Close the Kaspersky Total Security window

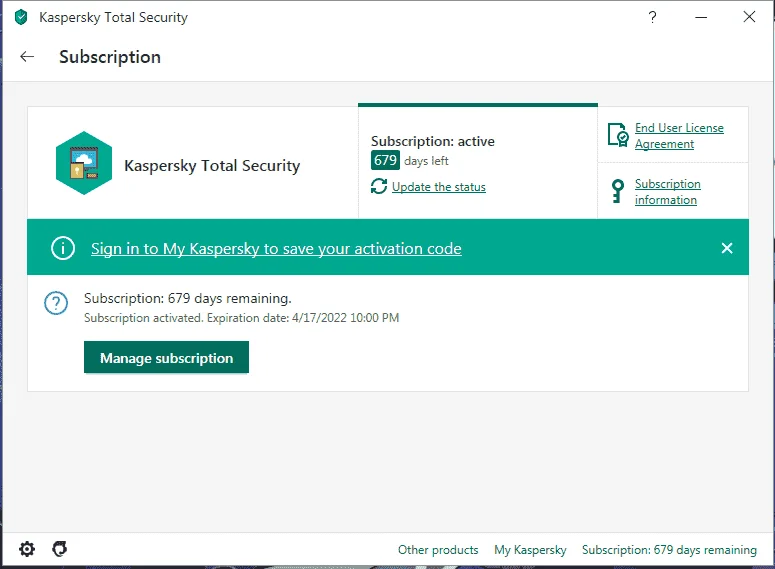[749, 17]
